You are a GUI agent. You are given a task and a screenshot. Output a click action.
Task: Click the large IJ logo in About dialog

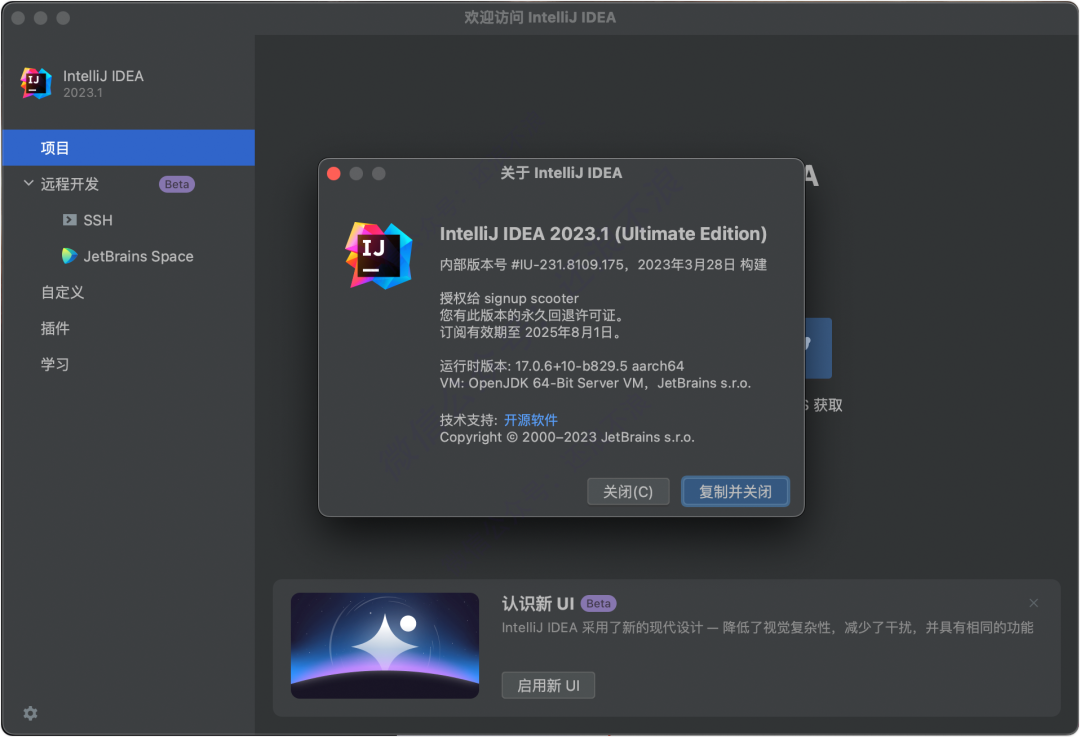(379, 255)
